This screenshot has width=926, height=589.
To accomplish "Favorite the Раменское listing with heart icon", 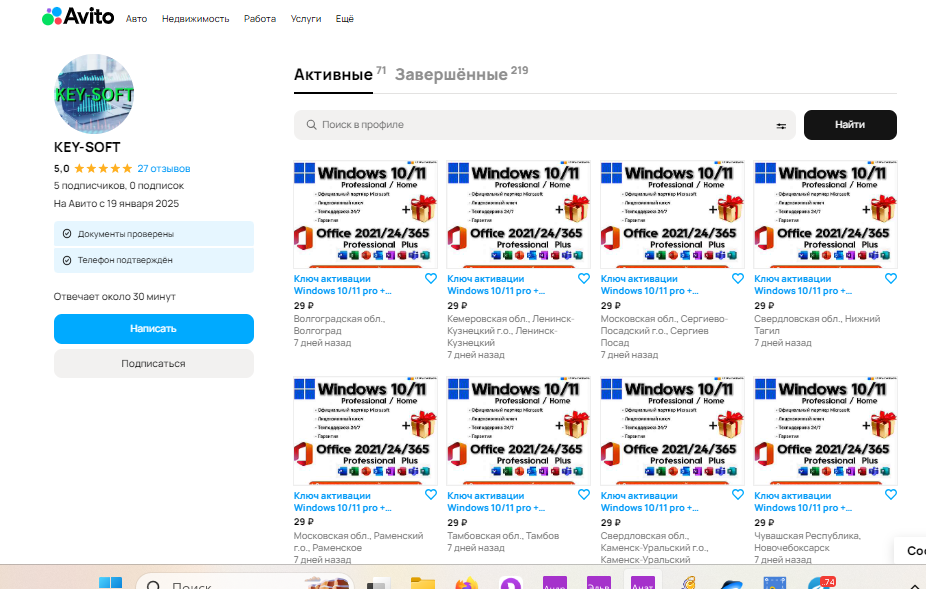I will tap(431, 494).
